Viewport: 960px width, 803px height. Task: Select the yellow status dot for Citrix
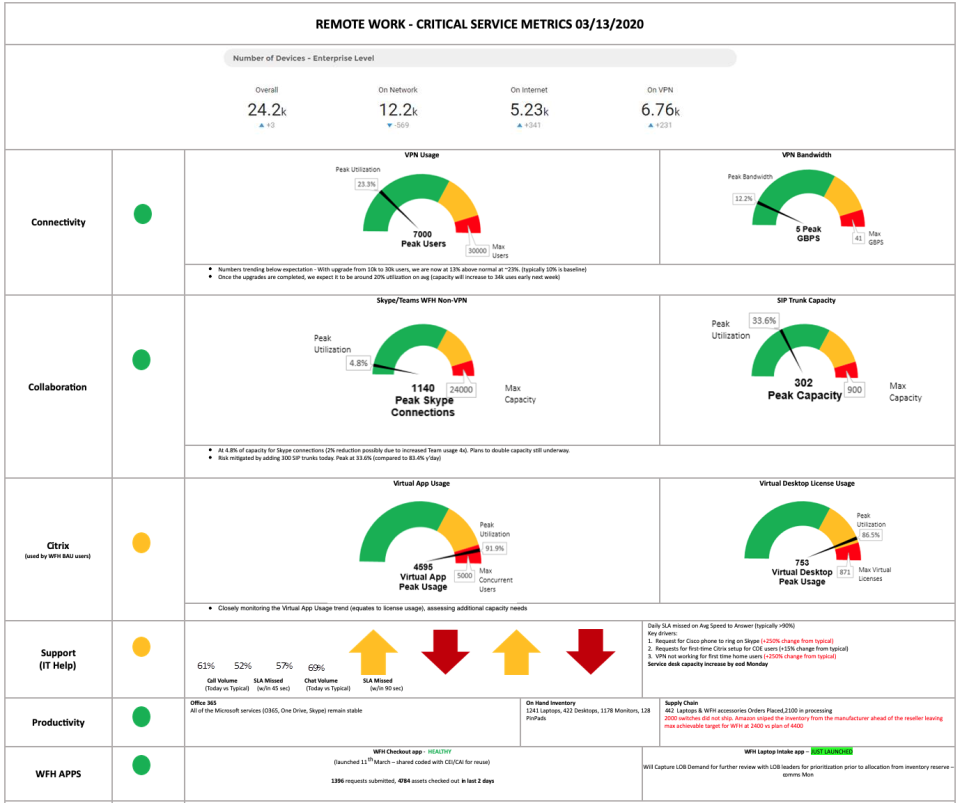click(x=142, y=543)
